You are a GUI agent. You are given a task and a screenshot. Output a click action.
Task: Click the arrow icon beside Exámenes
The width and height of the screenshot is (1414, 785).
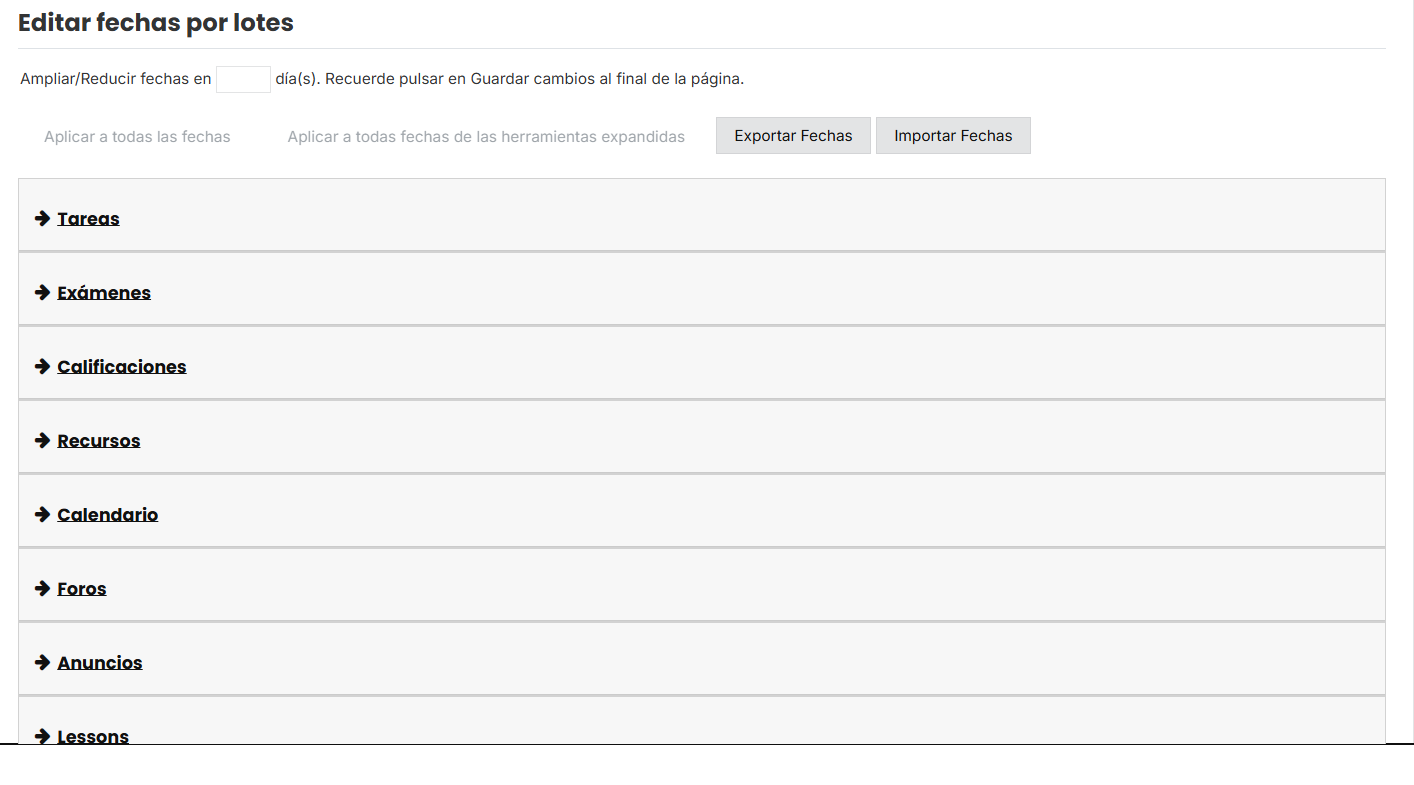(43, 292)
